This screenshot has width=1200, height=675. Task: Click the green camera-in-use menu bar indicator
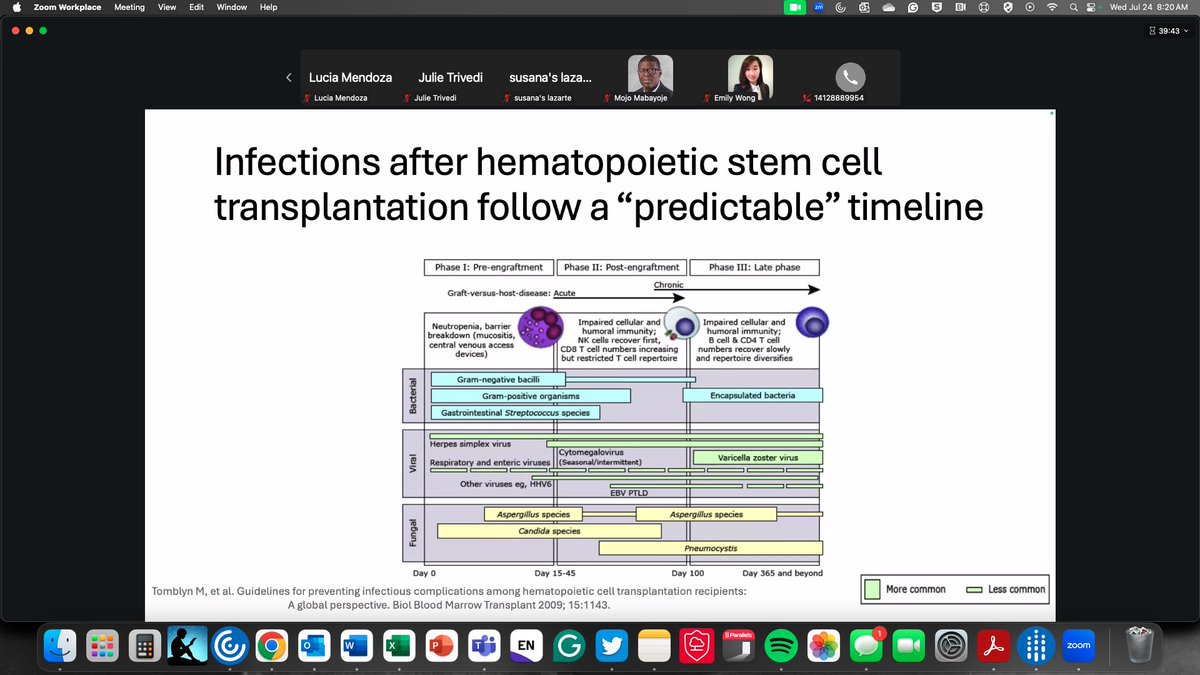(x=795, y=7)
